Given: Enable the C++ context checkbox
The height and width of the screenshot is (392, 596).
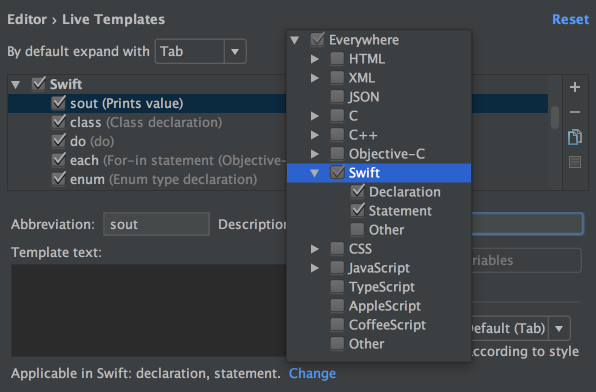Looking at the screenshot, I should [x=337, y=135].
